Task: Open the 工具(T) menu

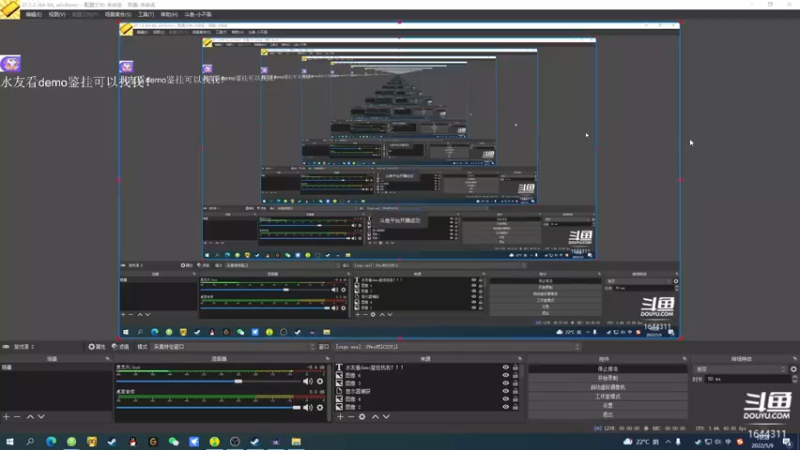Action: (x=146, y=14)
